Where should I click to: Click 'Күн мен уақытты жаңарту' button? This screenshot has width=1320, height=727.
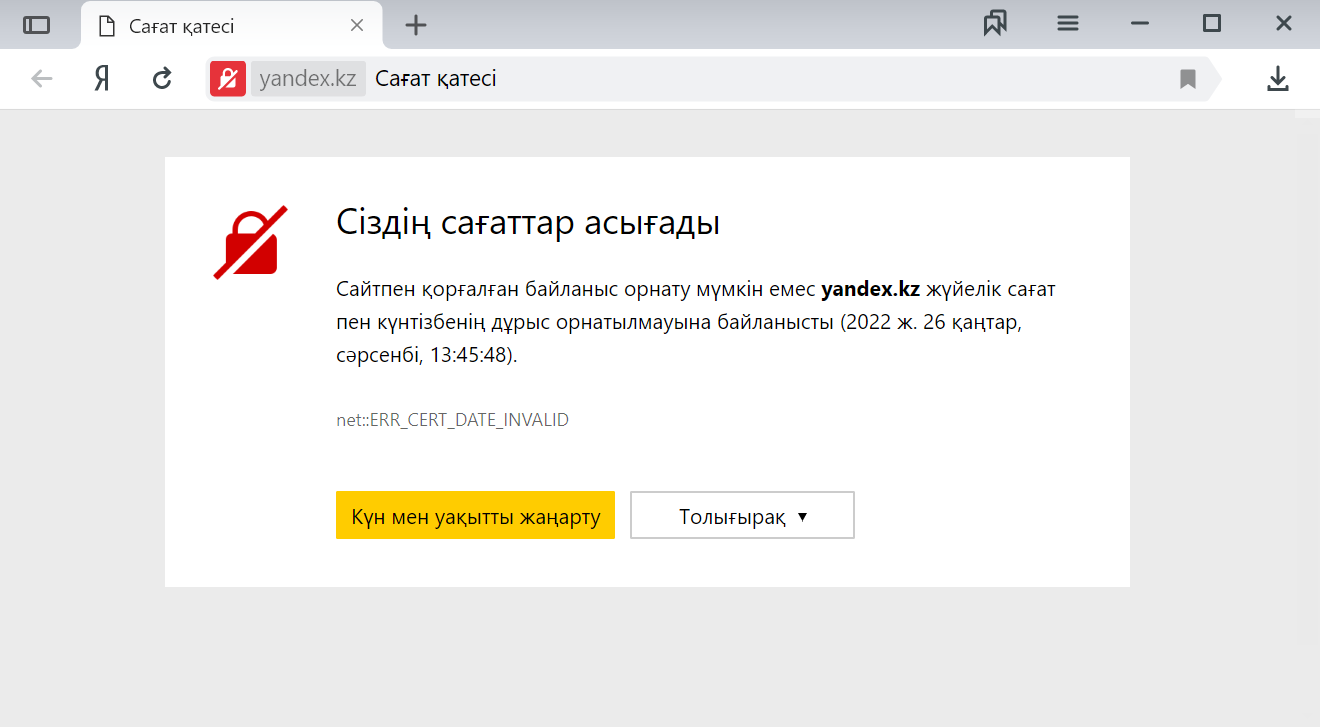click(475, 515)
